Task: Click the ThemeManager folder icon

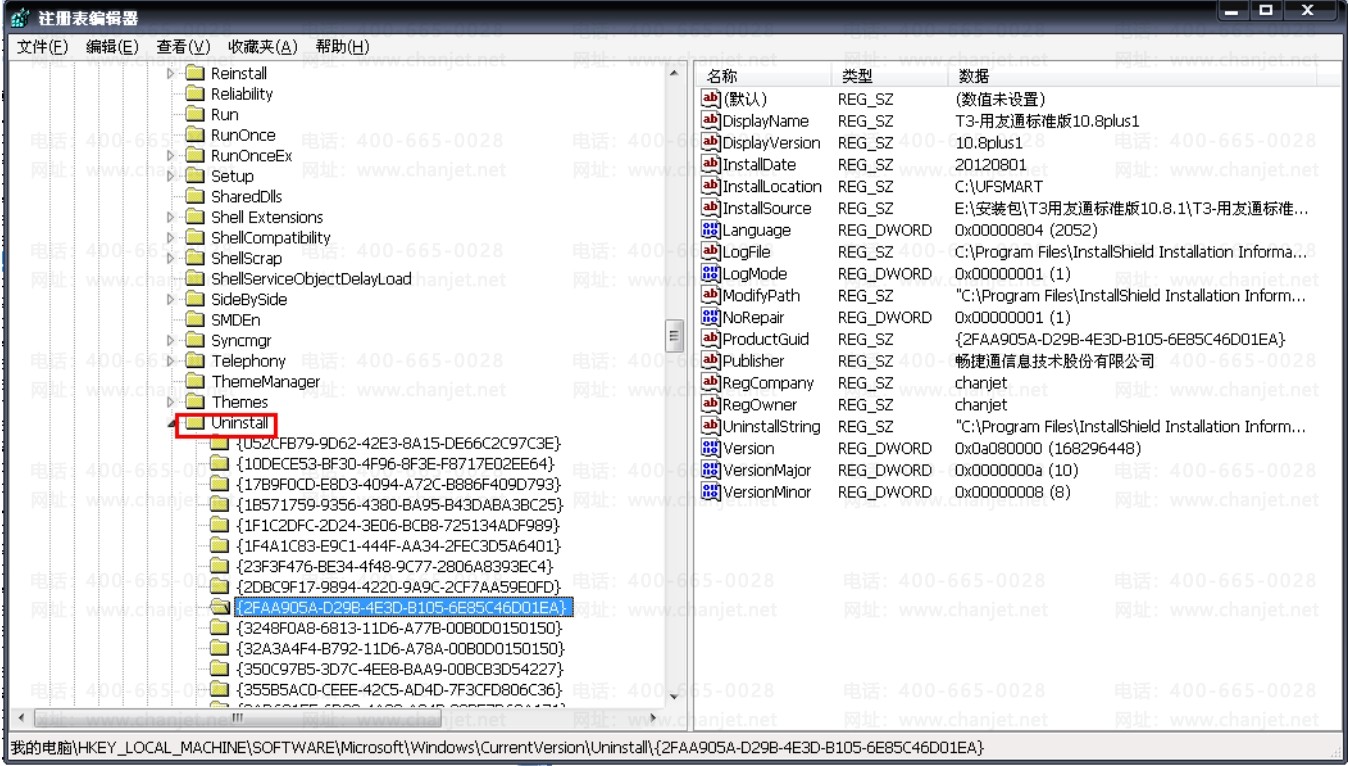Action: click(196, 381)
